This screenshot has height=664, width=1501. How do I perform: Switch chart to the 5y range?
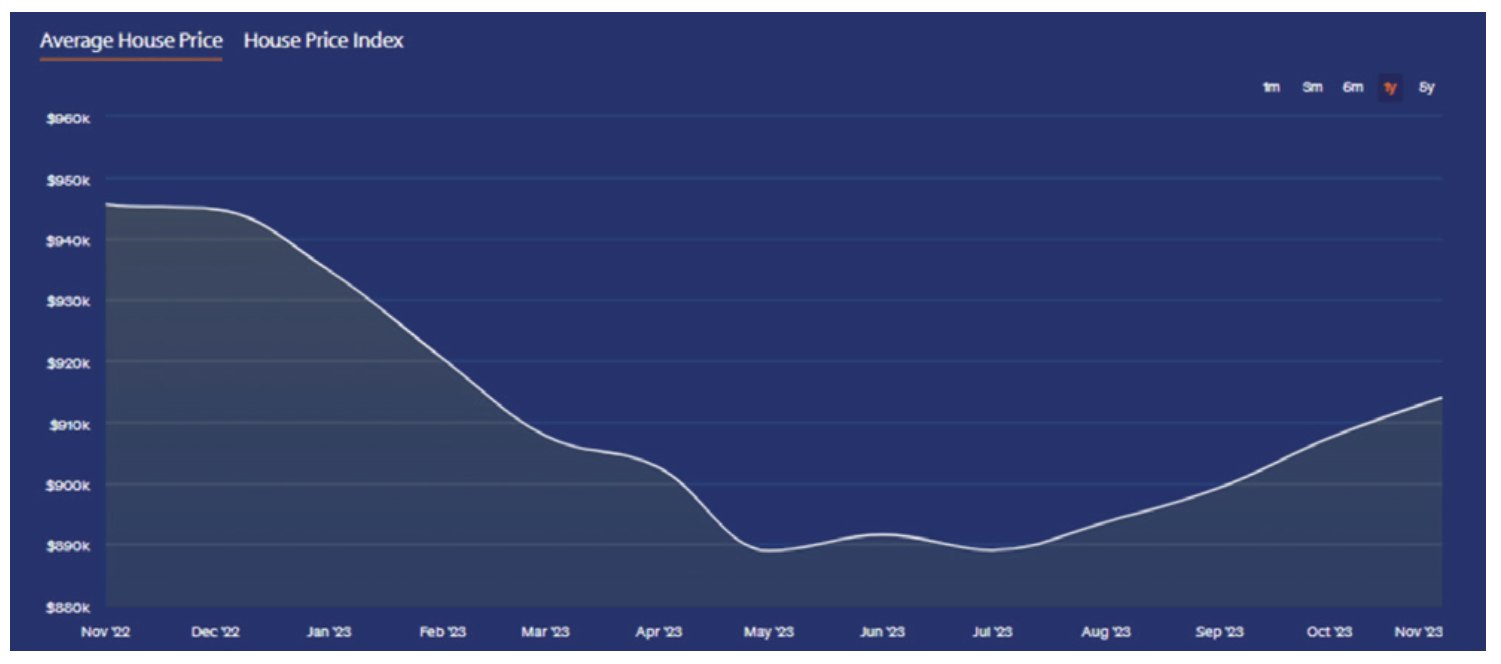click(x=1427, y=88)
